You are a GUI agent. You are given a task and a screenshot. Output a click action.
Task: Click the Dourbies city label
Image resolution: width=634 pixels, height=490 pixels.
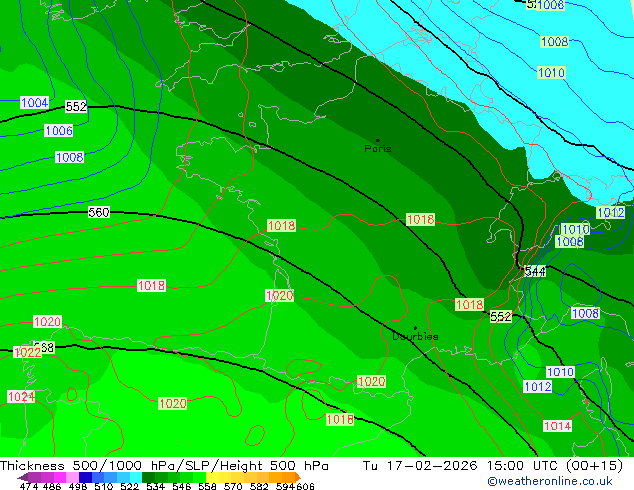[x=415, y=336]
